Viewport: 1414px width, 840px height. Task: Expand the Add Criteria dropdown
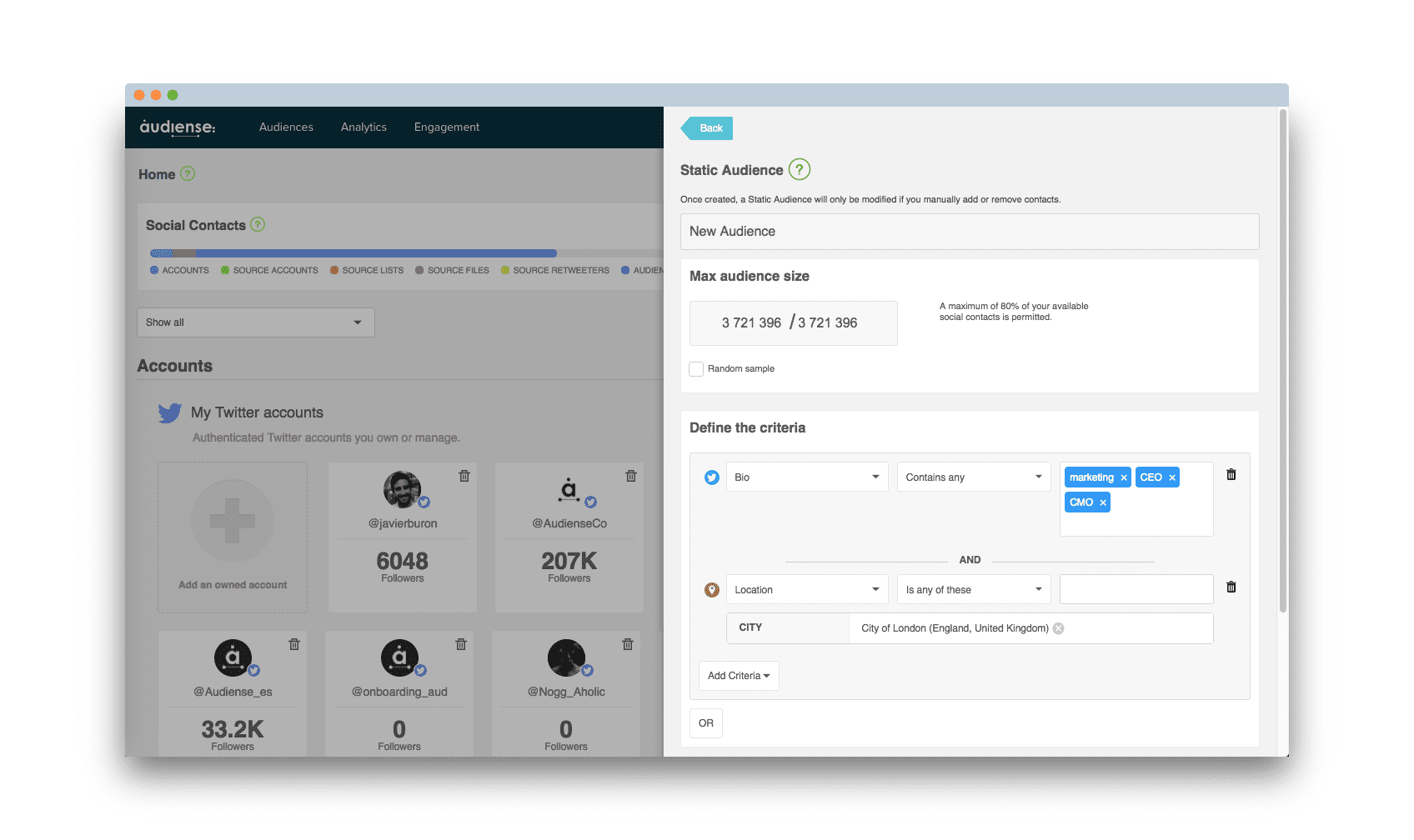click(739, 676)
